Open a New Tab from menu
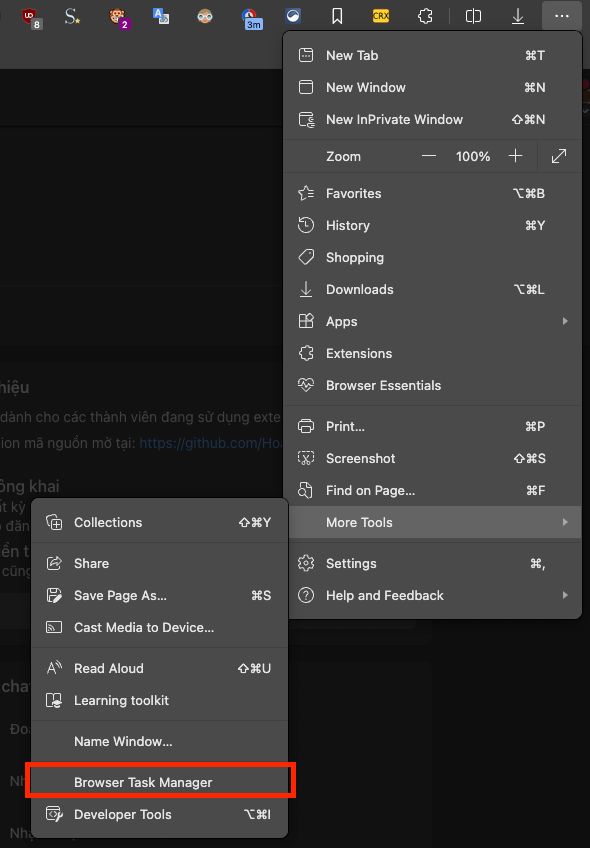 432,55
